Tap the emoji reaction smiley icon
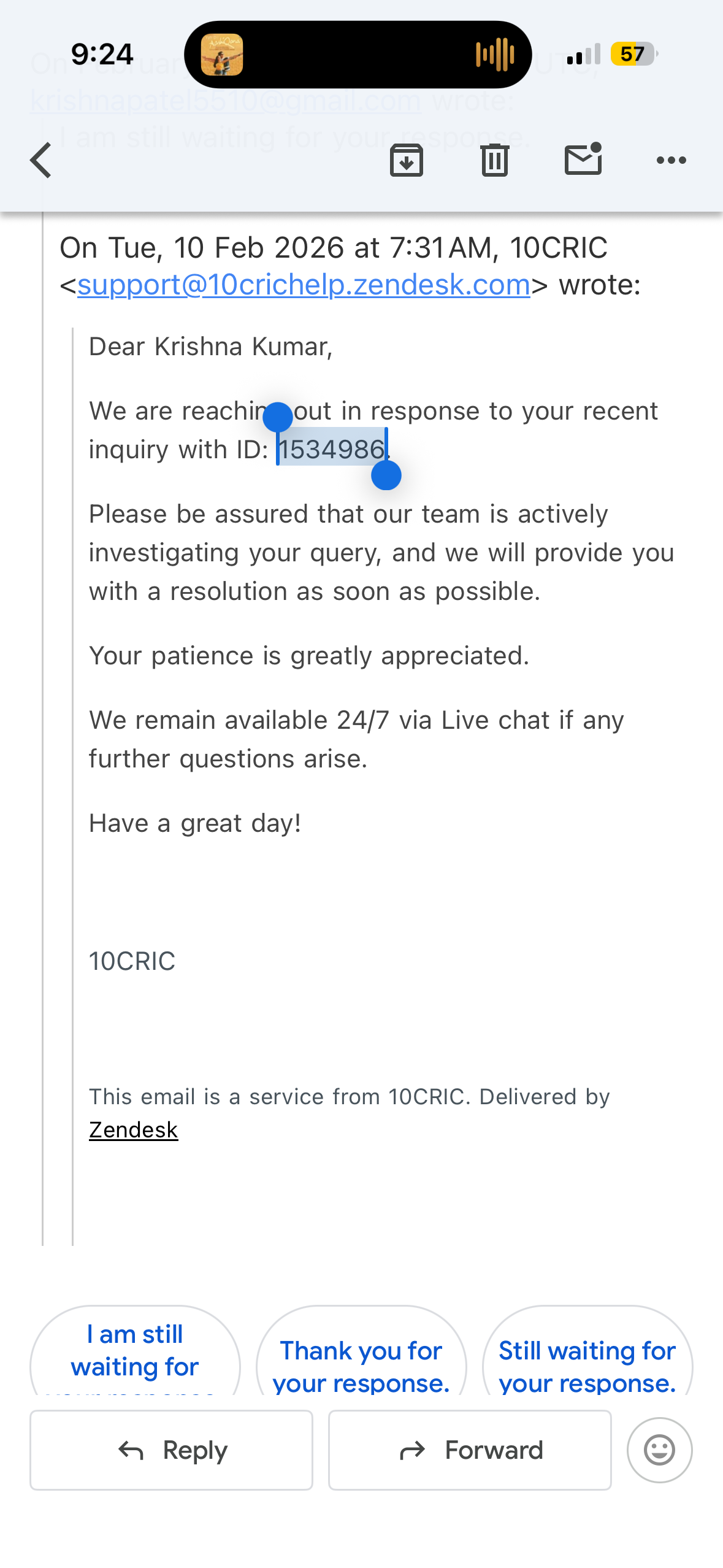The width and height of the screenshot is (723, 1568). (659, 1450)
